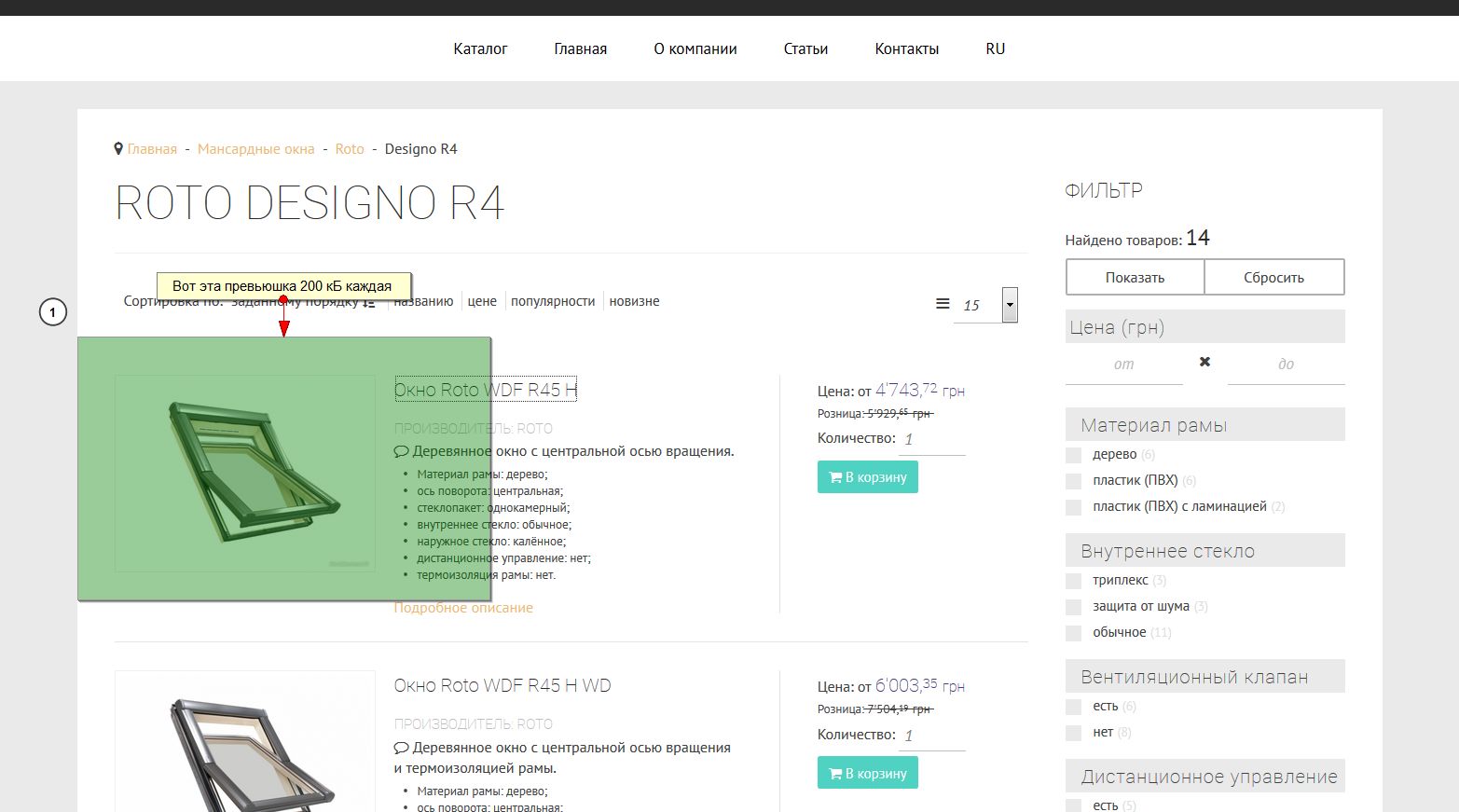Open the Roto breadcrumb link
Screen dimensions: 1459x812
pos(350,149)
